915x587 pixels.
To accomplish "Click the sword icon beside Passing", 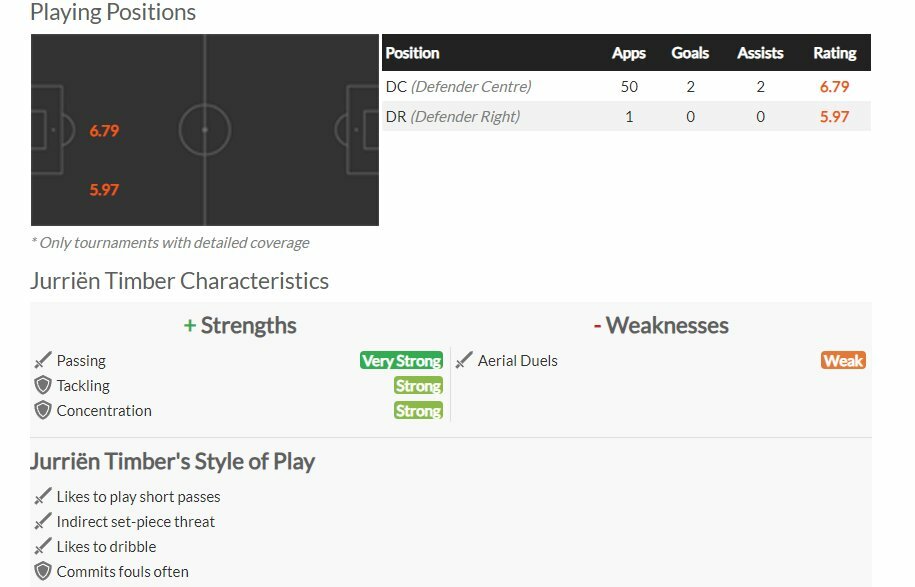I will 43,361.
